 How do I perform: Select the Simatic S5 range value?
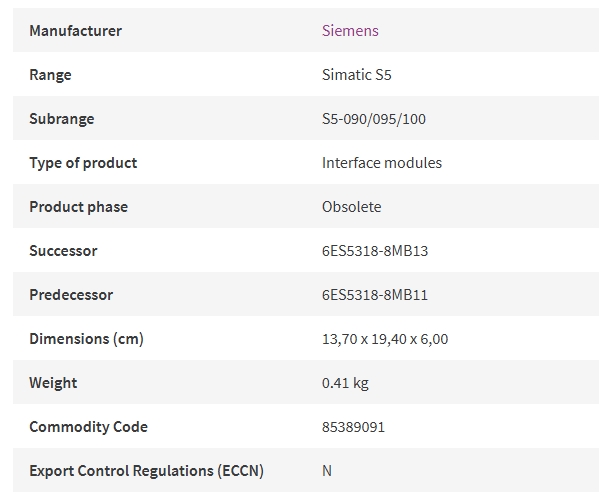(x=356, y=75)
